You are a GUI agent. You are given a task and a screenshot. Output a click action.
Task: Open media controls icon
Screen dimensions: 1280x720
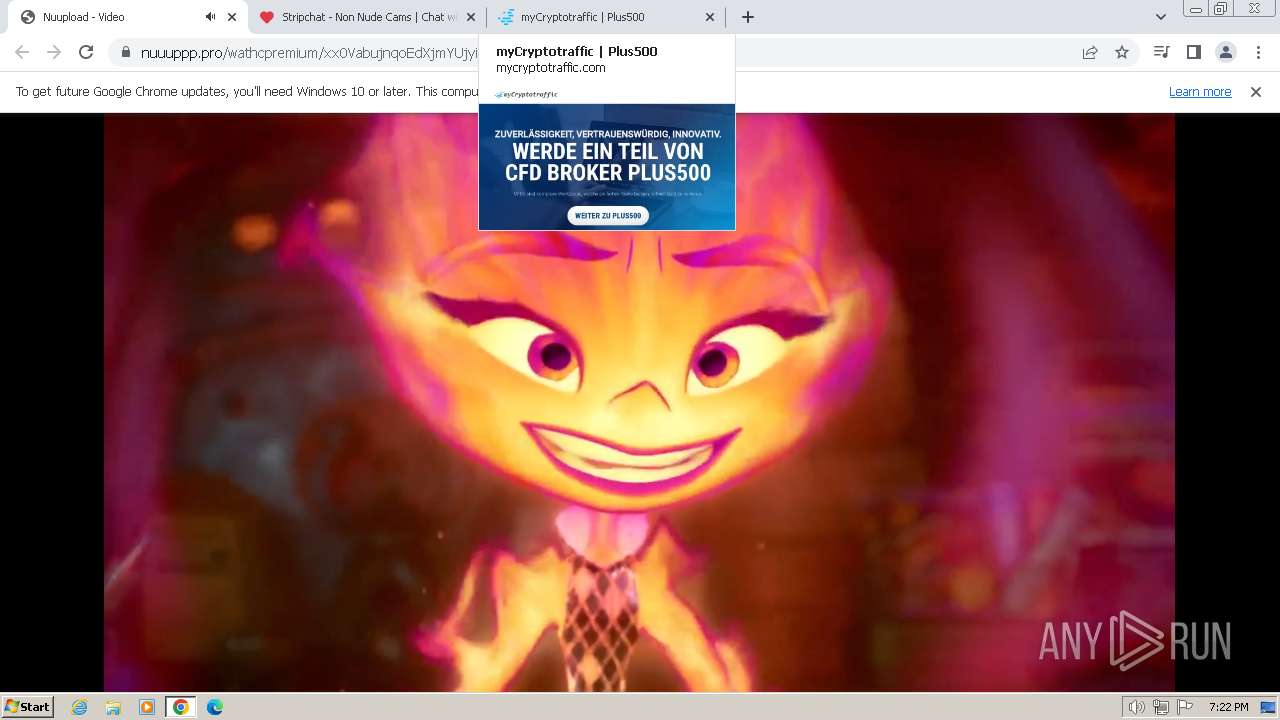tap(1161, 52)
